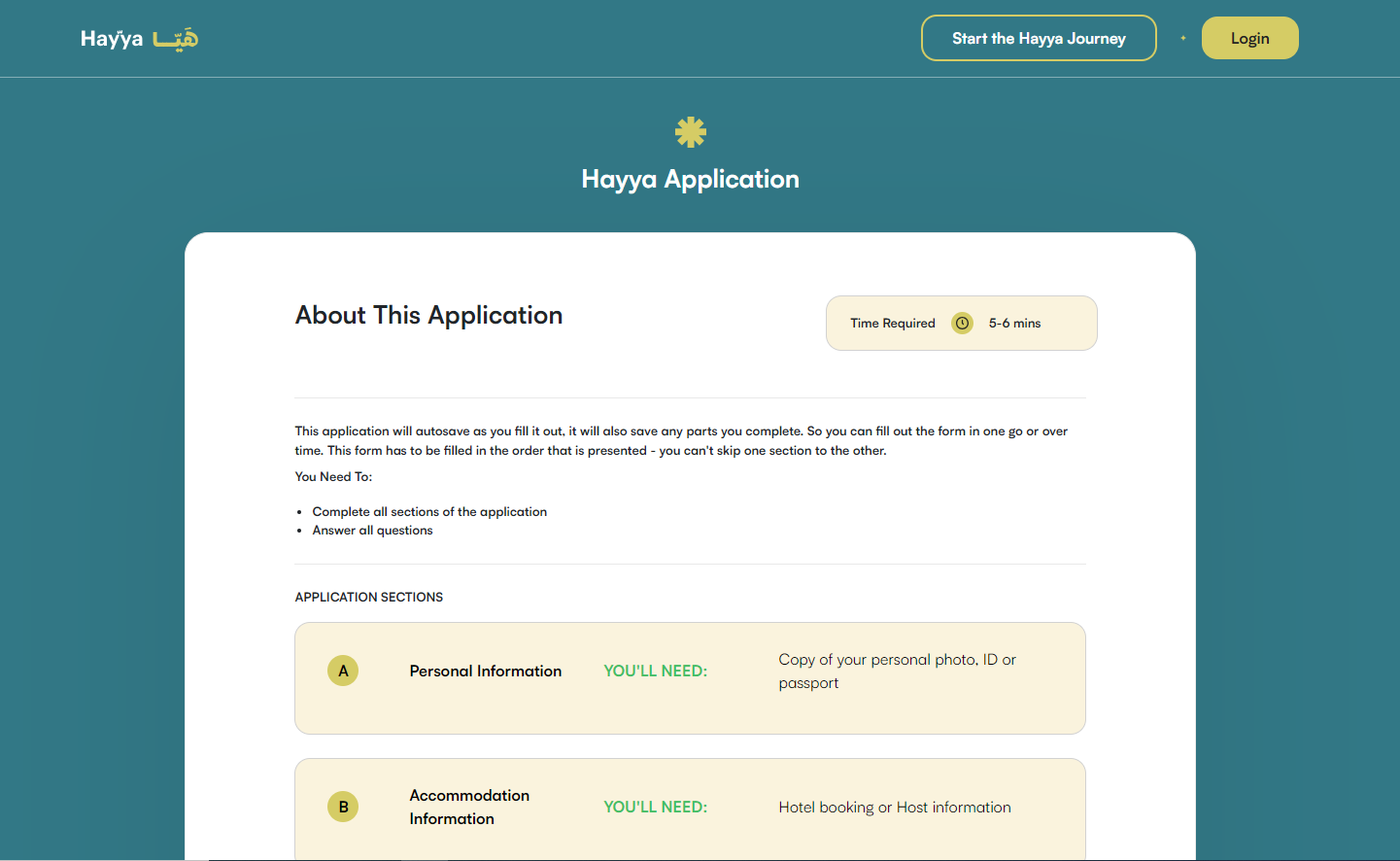Click the yellow asterisk icon above title
This screenshot has width=1400, height=861.
691,132
